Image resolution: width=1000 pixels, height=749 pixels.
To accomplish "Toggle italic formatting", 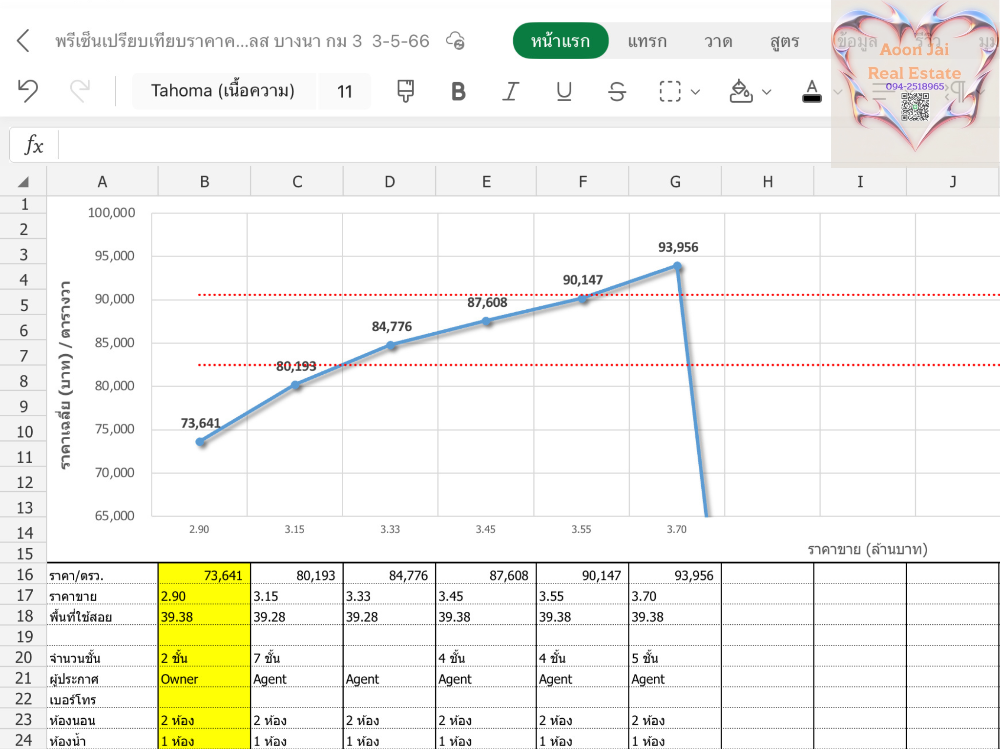I will (510, 91).
